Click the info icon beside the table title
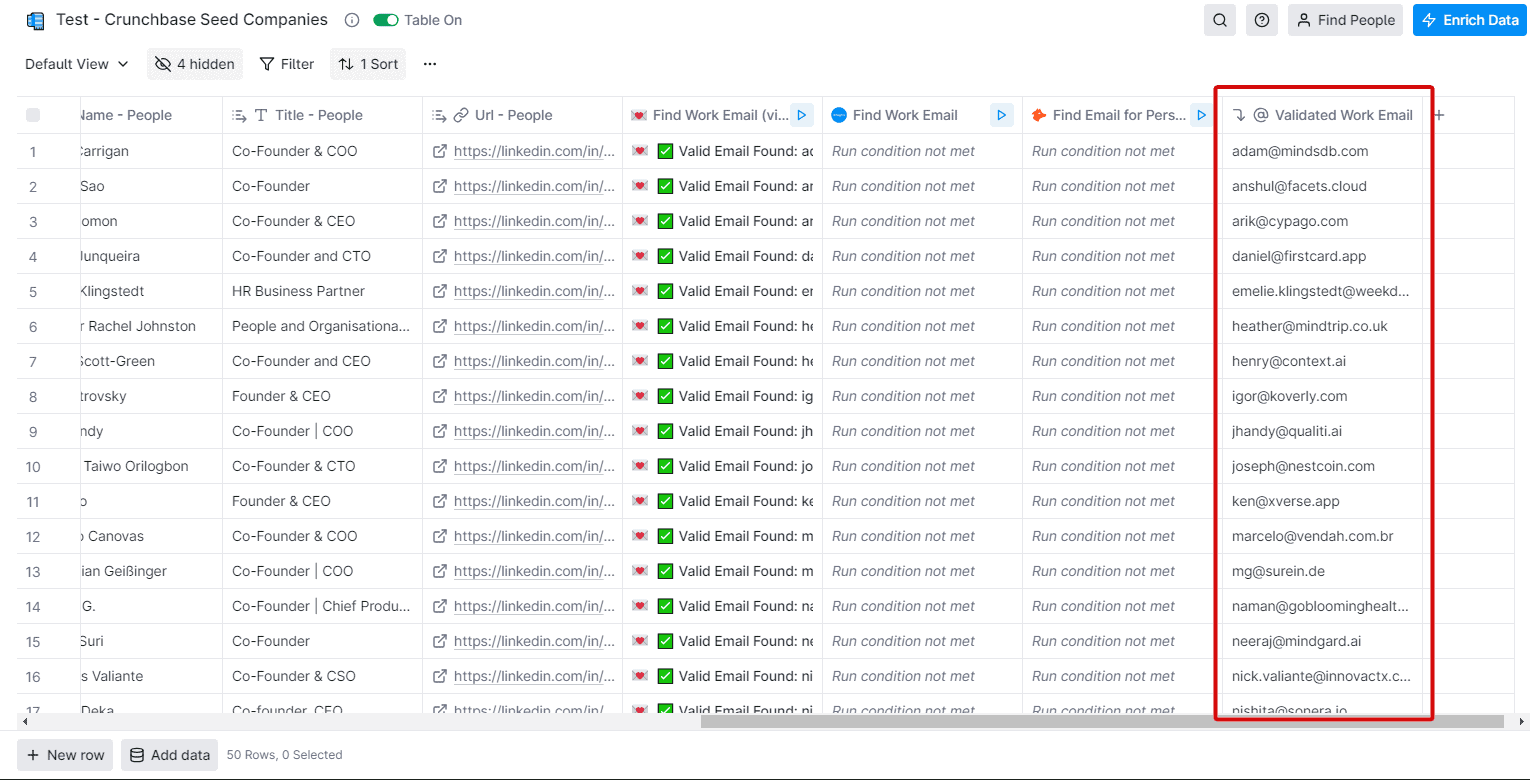The image size is (1530, 780). [352, 20]
